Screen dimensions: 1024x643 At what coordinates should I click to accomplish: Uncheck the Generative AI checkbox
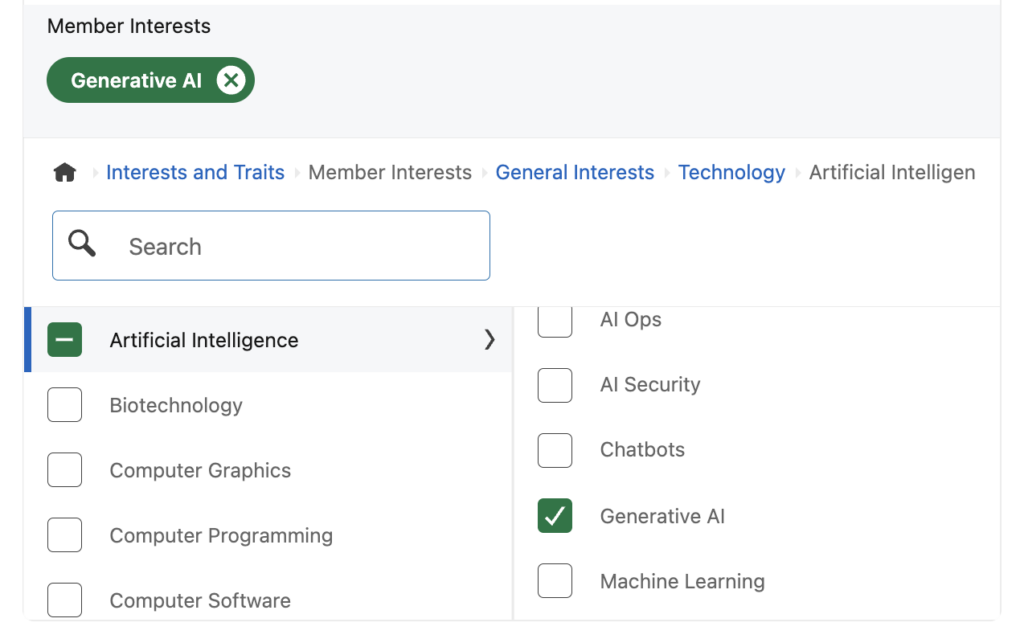(x=555, y=516)
